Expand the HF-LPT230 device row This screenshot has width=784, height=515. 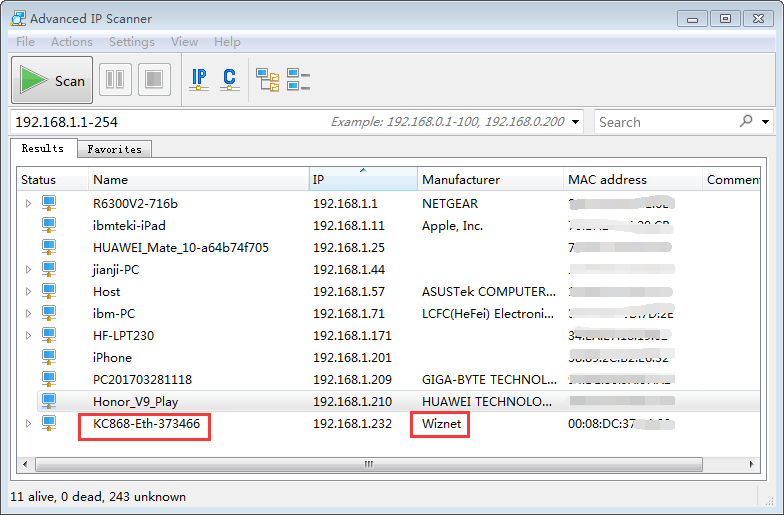click(x=28, y=336)
